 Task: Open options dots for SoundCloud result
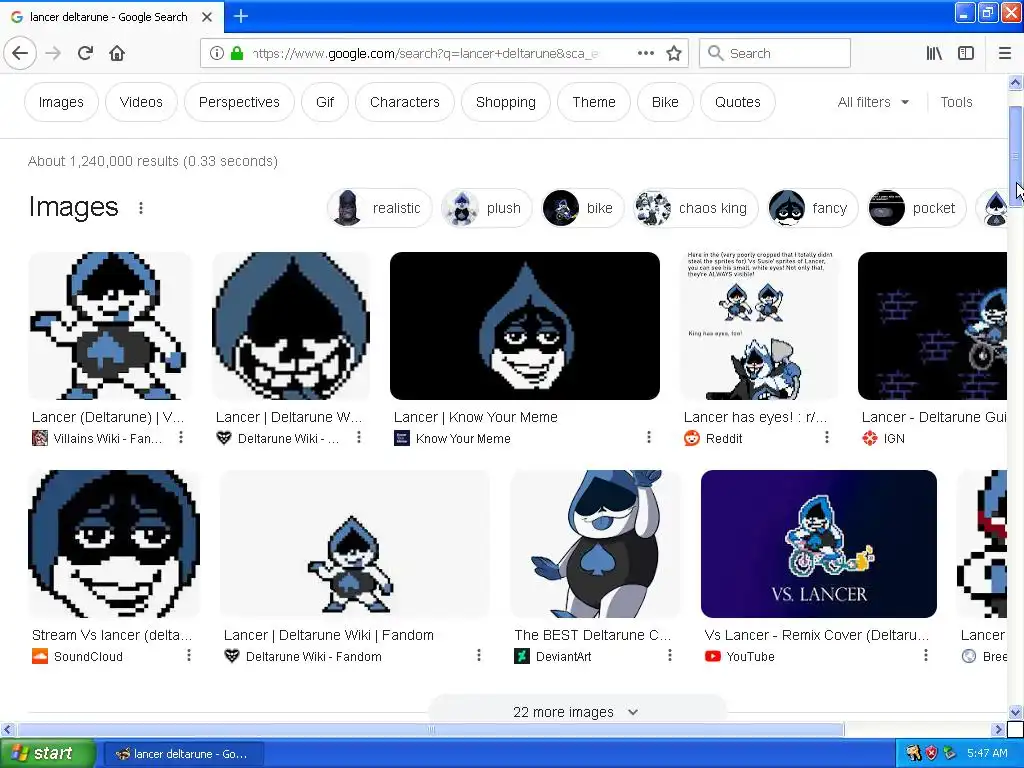point(189,656)
